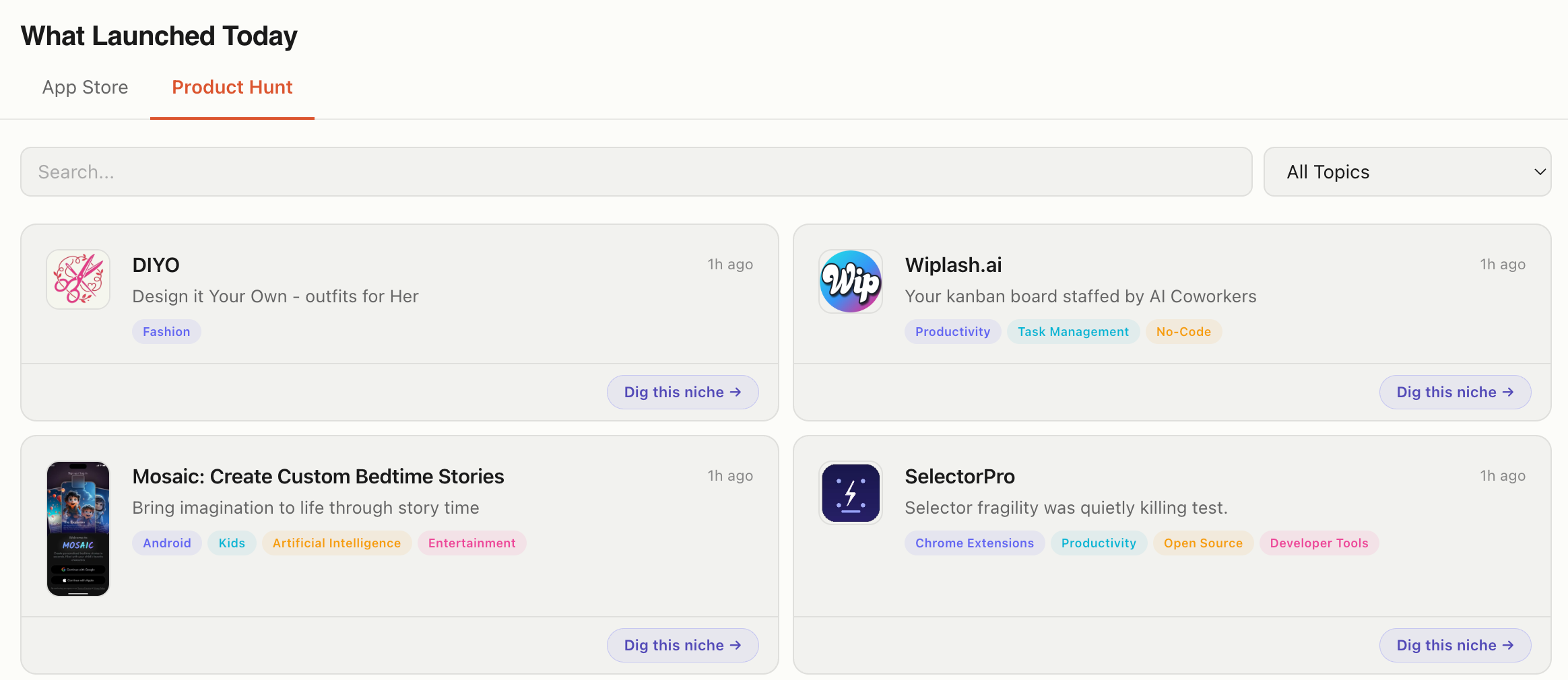
Task: Open the DIYO product title
Action: pos(156,265)
